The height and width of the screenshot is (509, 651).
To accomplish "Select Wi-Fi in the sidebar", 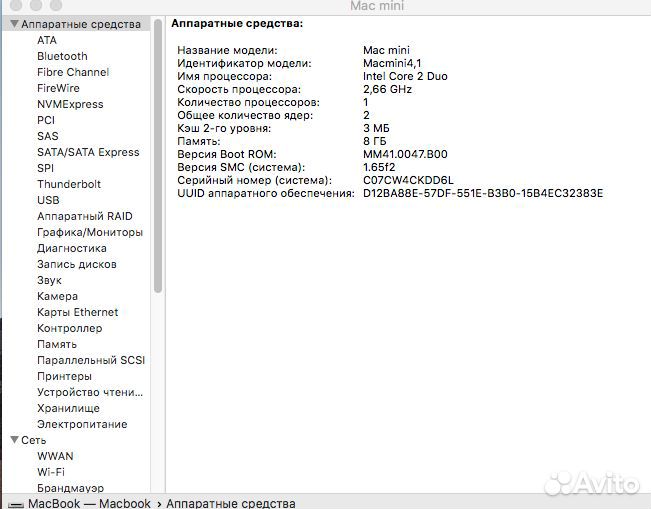I will click(51, 472).
